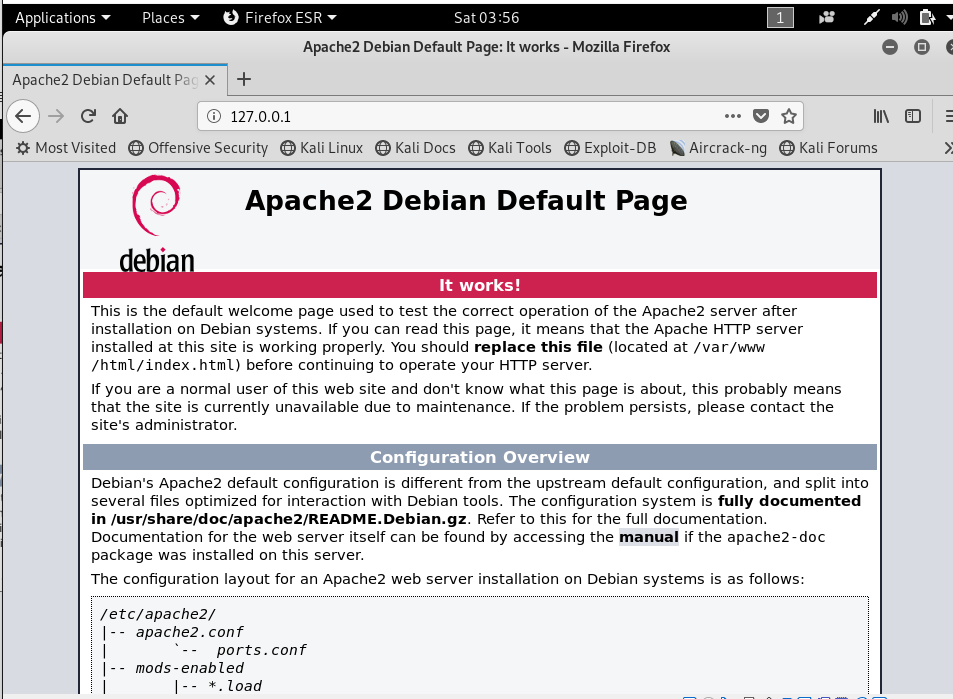Screen dimensions: 953x699
Task: Bookmark this page with the star
Action: (x=789, y=116)
